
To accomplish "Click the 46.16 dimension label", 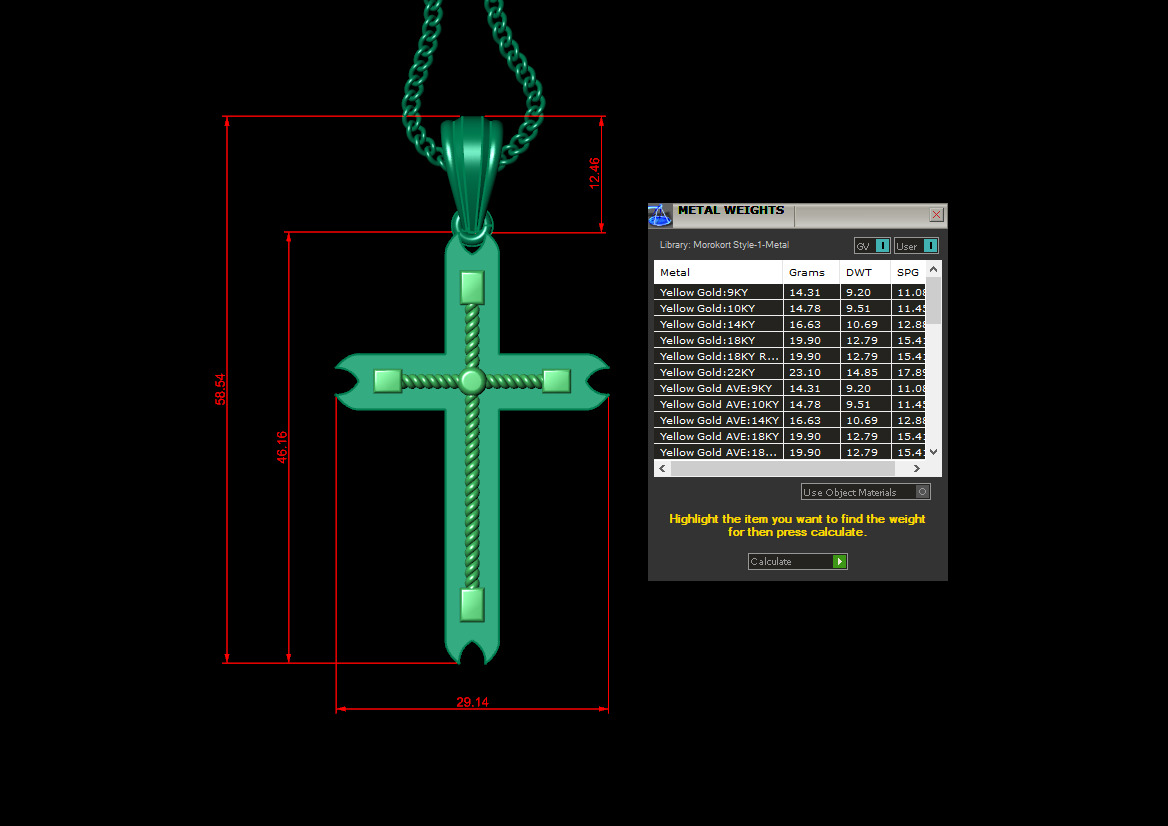I will pos(282,447).
